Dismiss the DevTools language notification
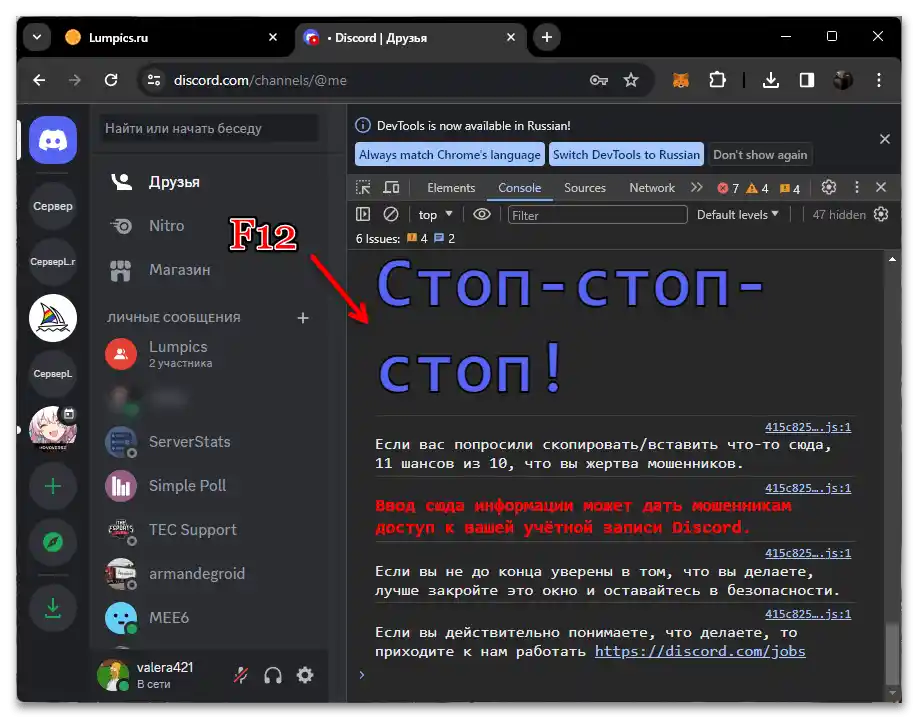This screenshot has width=918, height=719. pos(885,139)
